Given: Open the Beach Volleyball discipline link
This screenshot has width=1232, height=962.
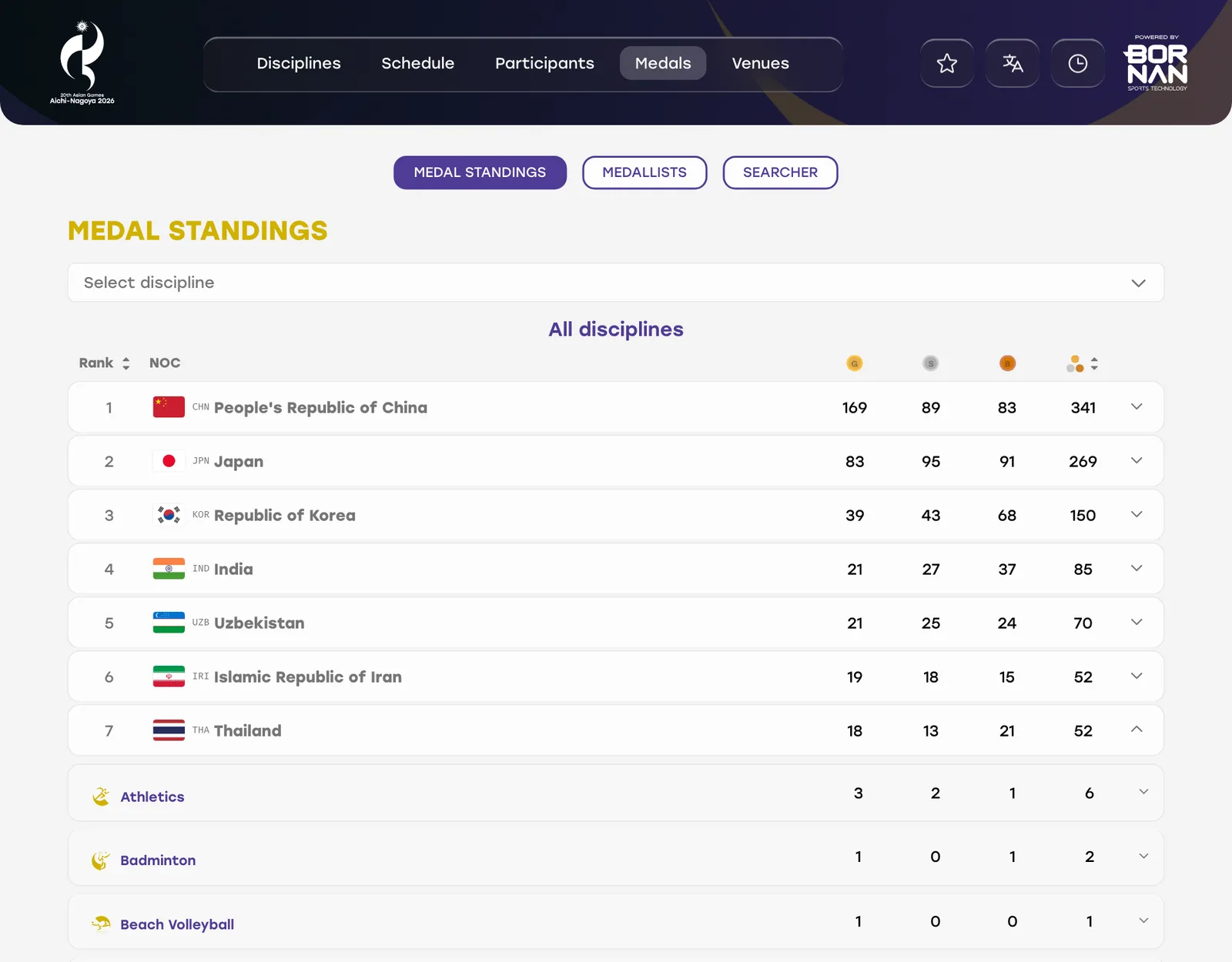Looking at the screenshot, I should (177, 924).
